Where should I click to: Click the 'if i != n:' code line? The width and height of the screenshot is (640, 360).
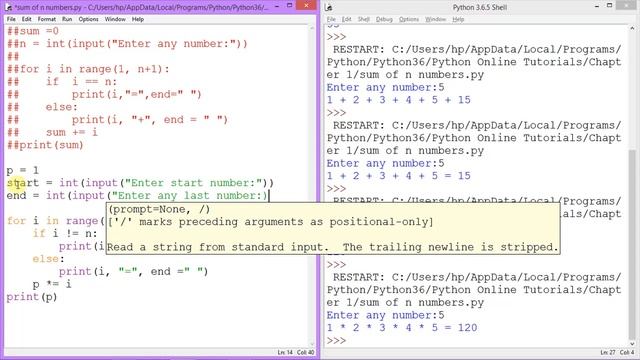65,233
